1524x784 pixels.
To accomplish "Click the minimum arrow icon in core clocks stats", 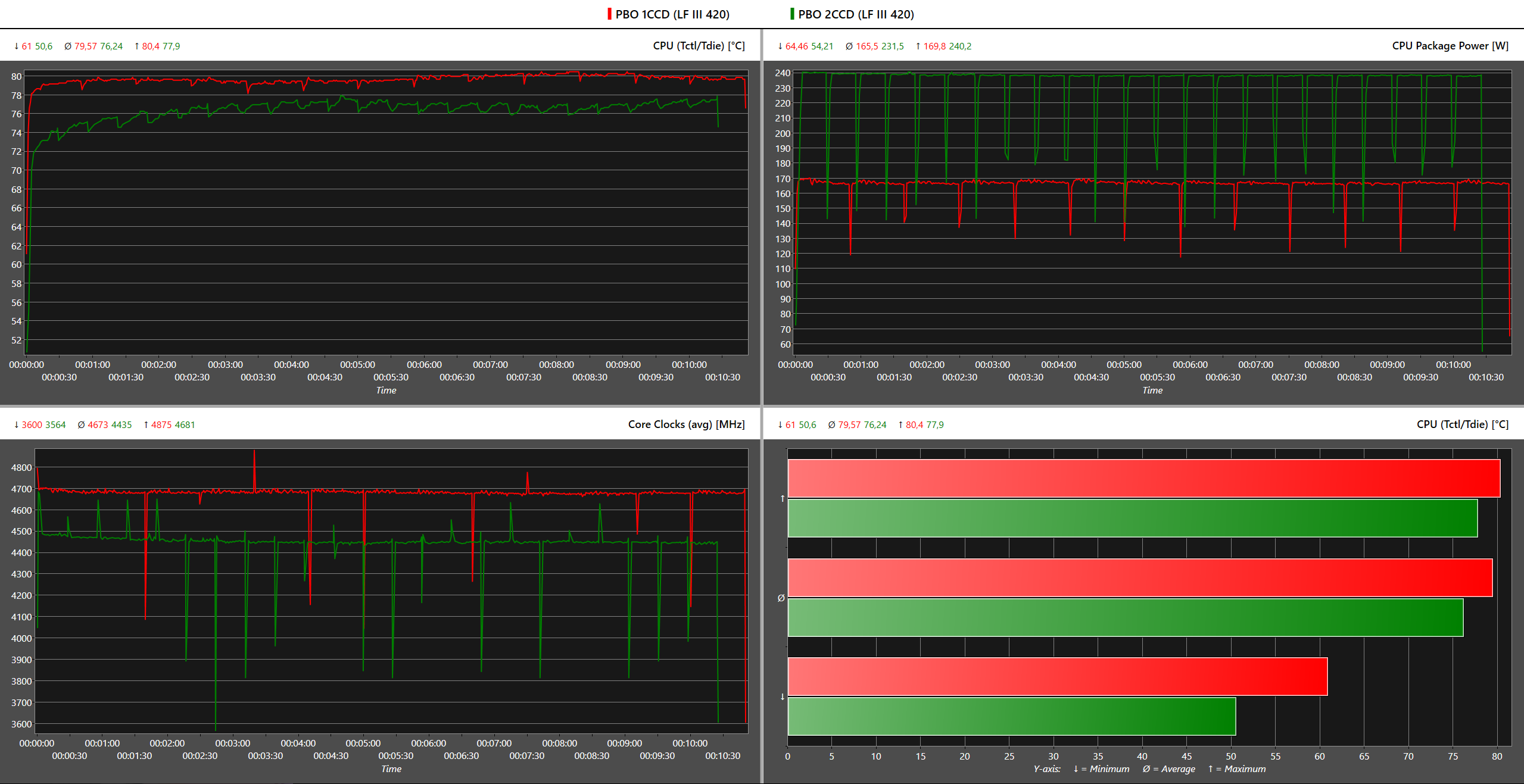I will (x=16, y=425).
